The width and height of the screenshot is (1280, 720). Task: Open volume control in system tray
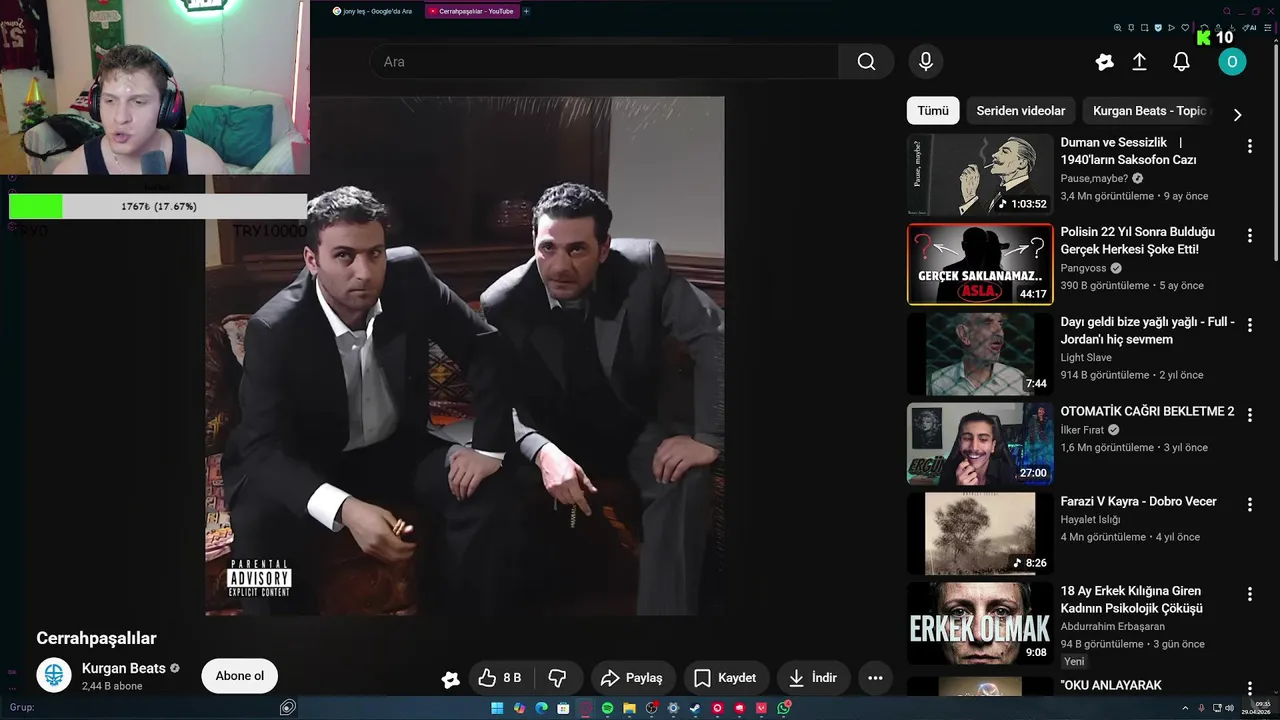click(1229, 708)
